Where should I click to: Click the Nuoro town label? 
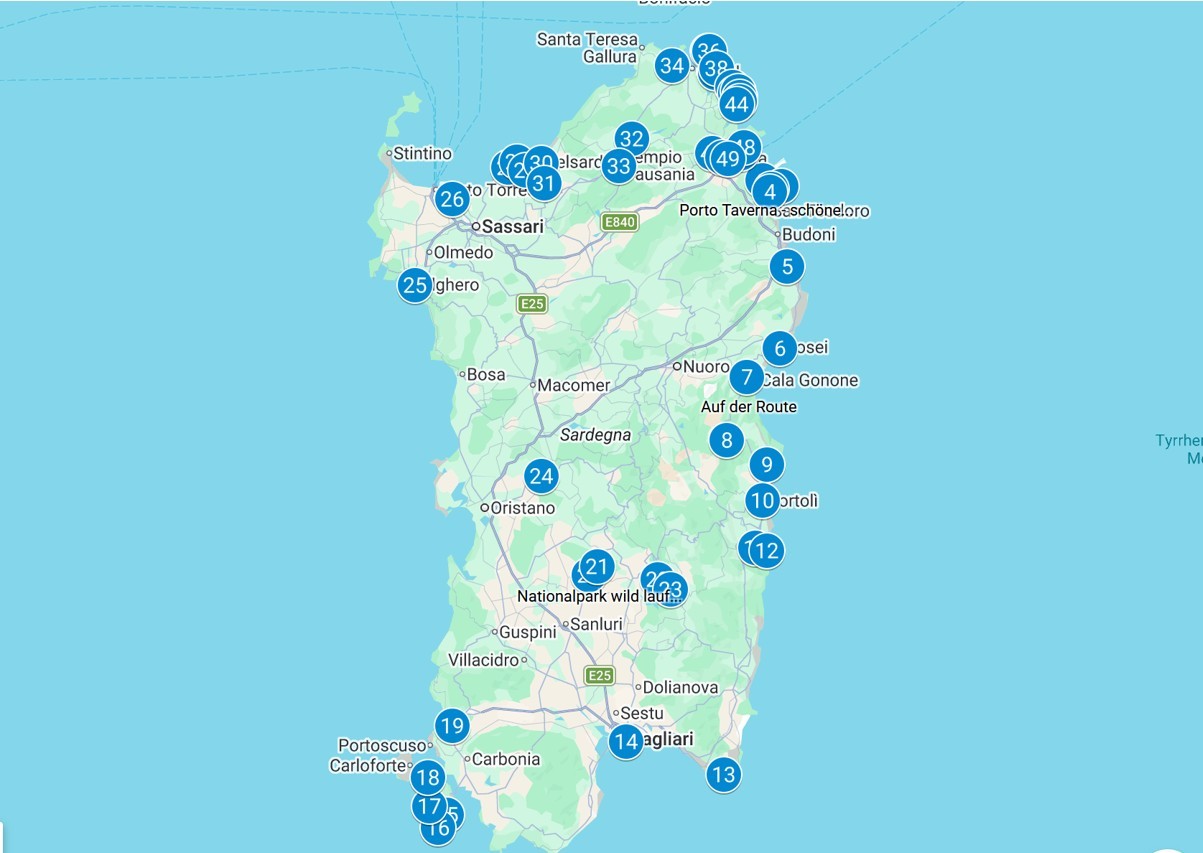click(706, 367)
